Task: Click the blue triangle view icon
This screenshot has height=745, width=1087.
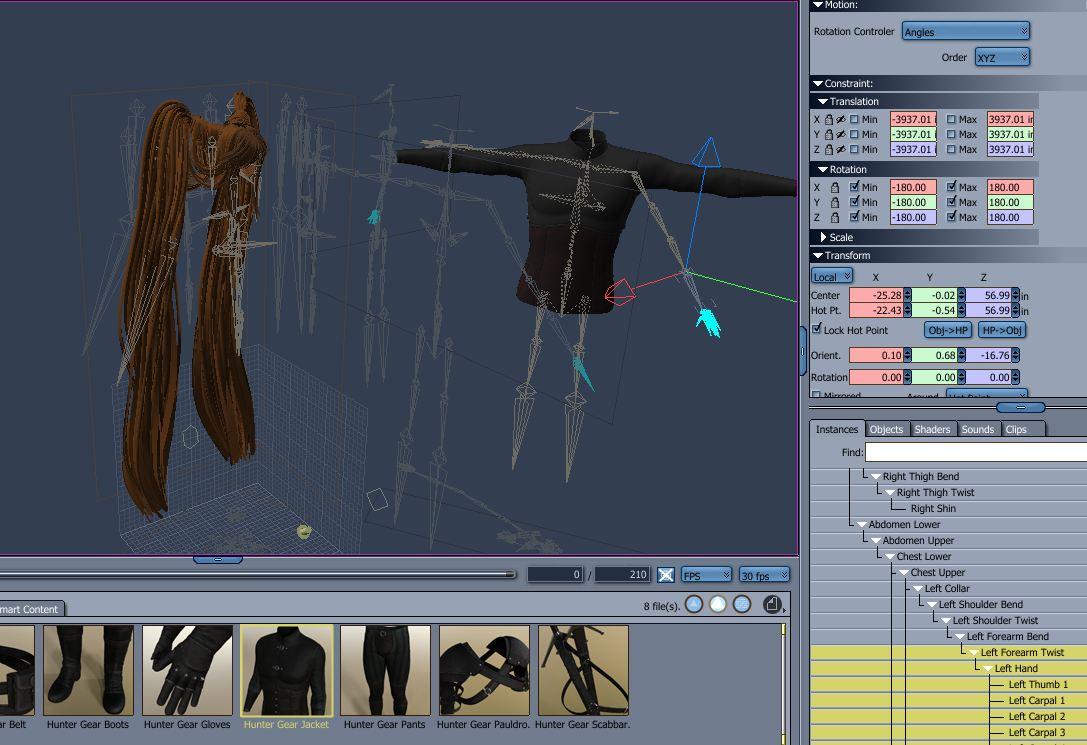Action: pyautogui.click(x=694, y=604)
